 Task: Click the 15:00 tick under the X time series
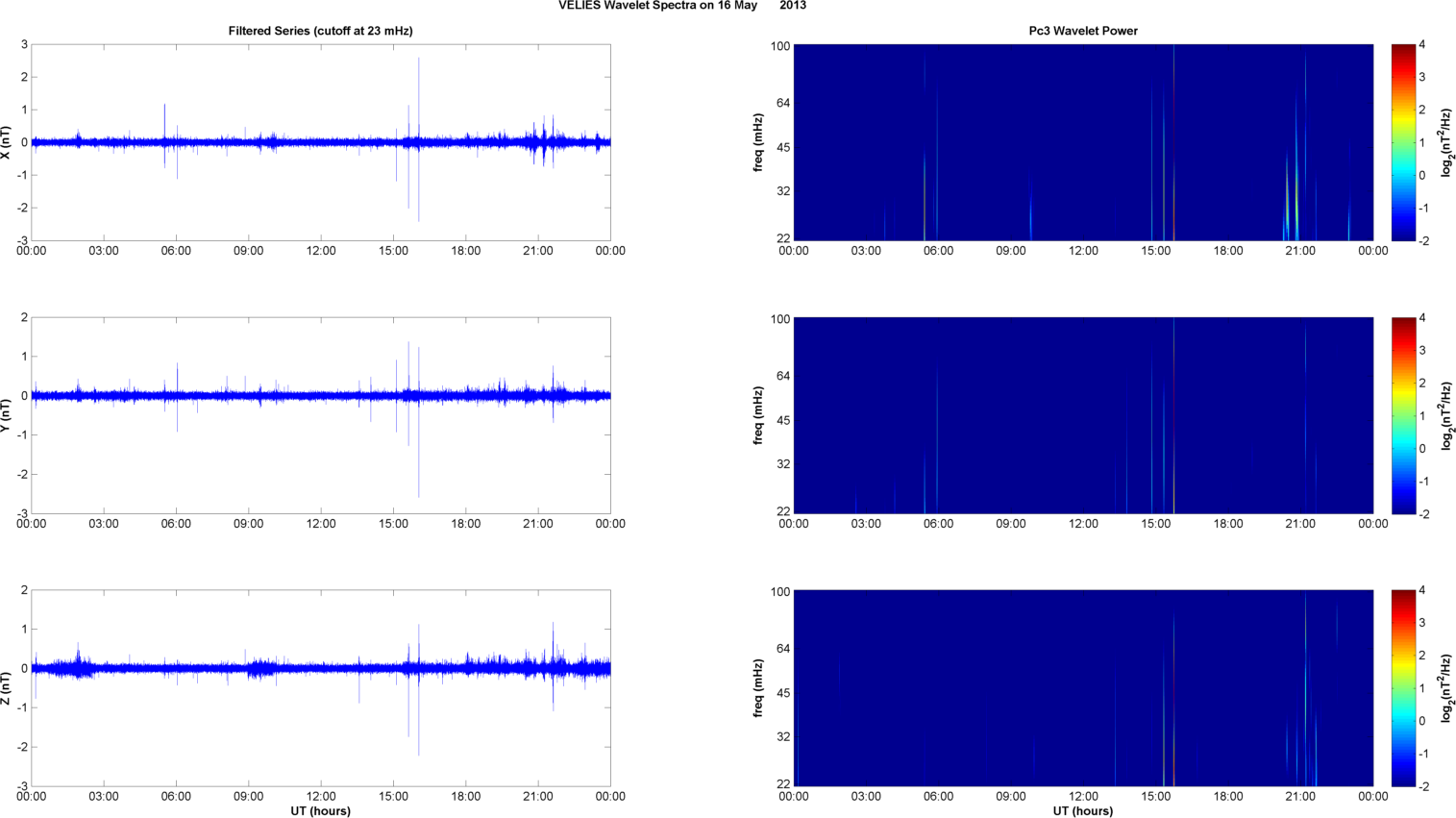[393, 251]
